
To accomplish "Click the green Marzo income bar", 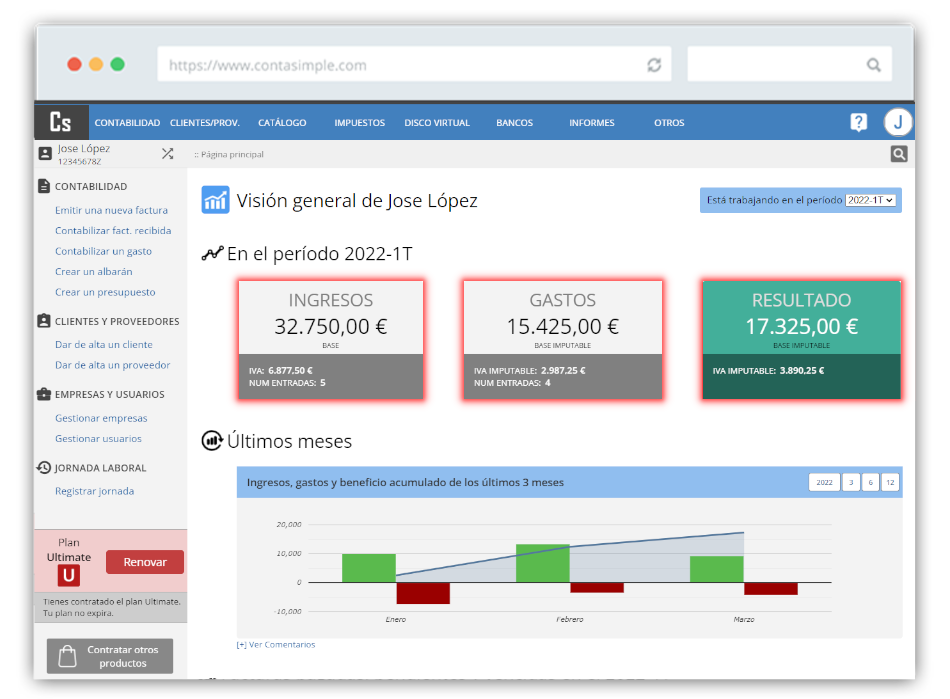I will [717, 569].
